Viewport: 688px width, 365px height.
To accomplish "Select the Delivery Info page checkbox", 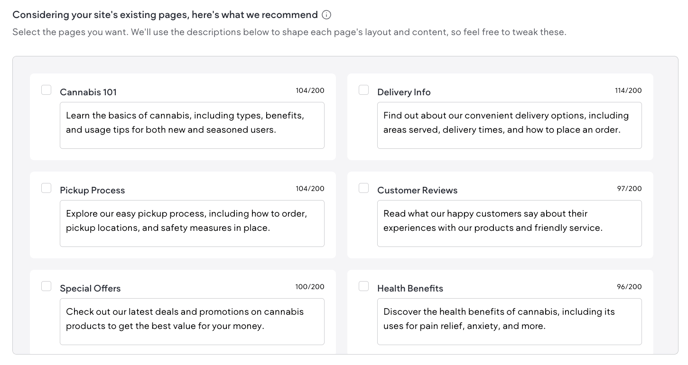I will coord(363,90).
